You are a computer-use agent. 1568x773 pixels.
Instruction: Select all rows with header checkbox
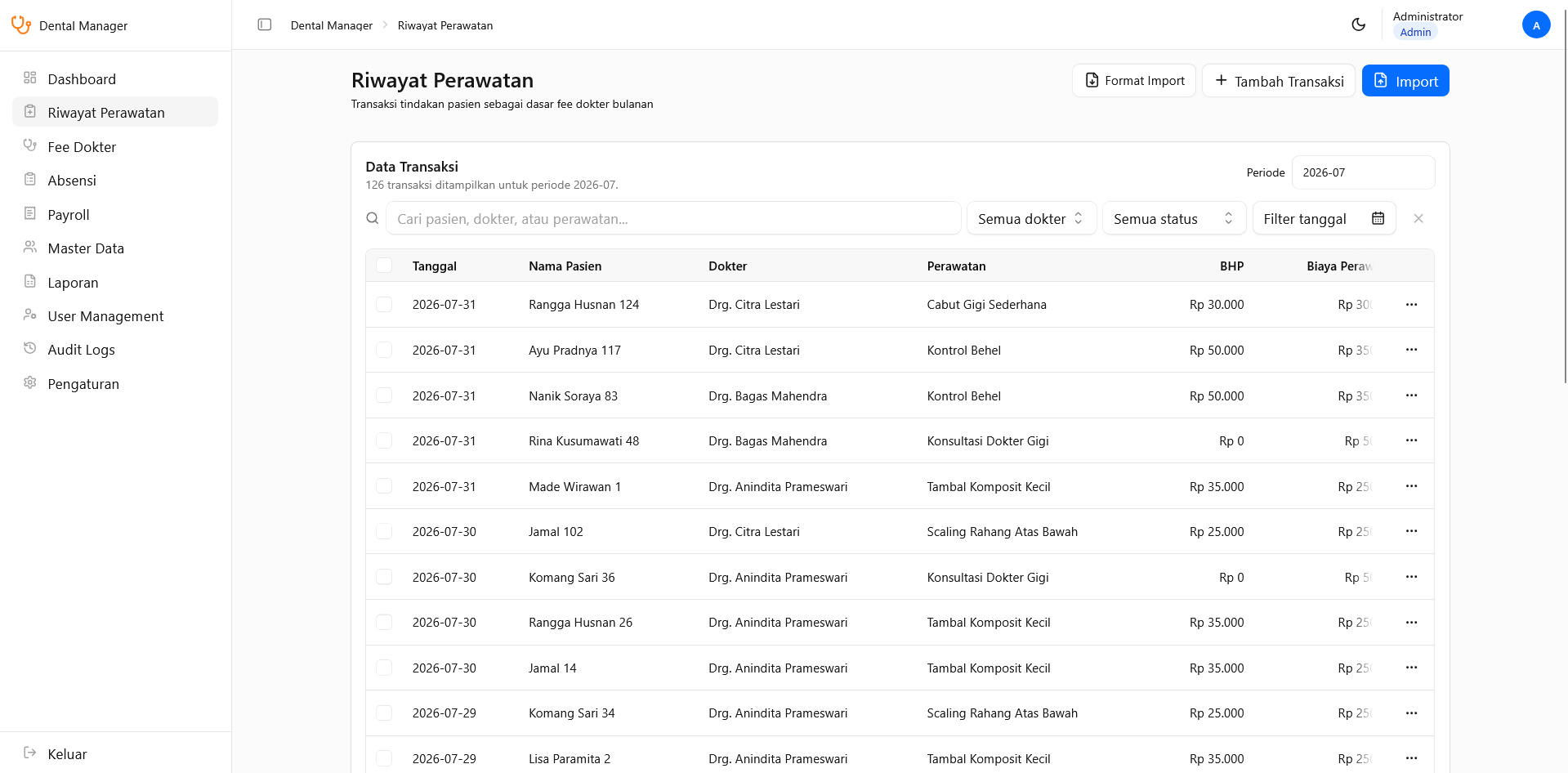coord(384,266)
